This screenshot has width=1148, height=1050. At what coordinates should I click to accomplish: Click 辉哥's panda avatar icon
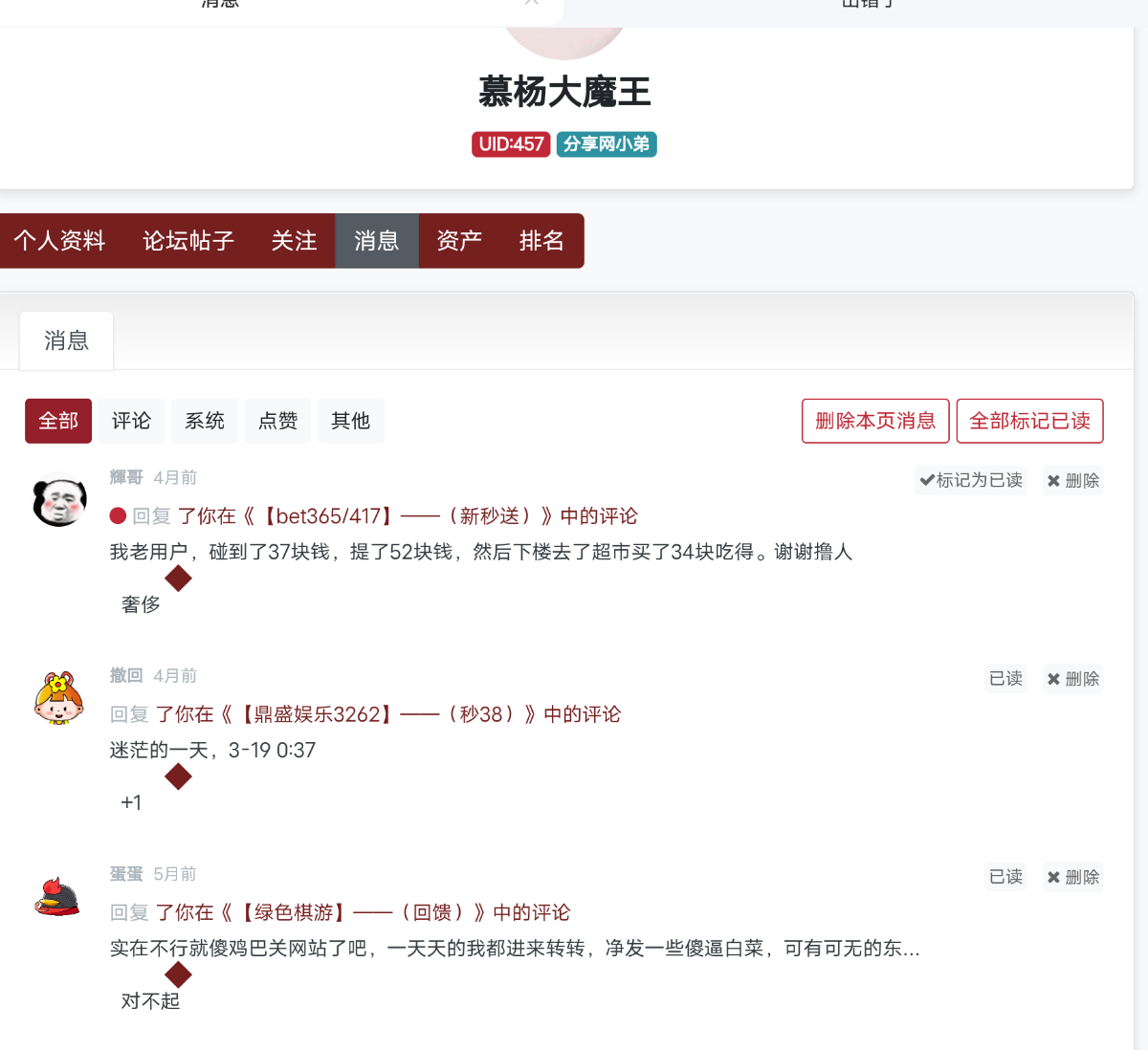(58, 499)
